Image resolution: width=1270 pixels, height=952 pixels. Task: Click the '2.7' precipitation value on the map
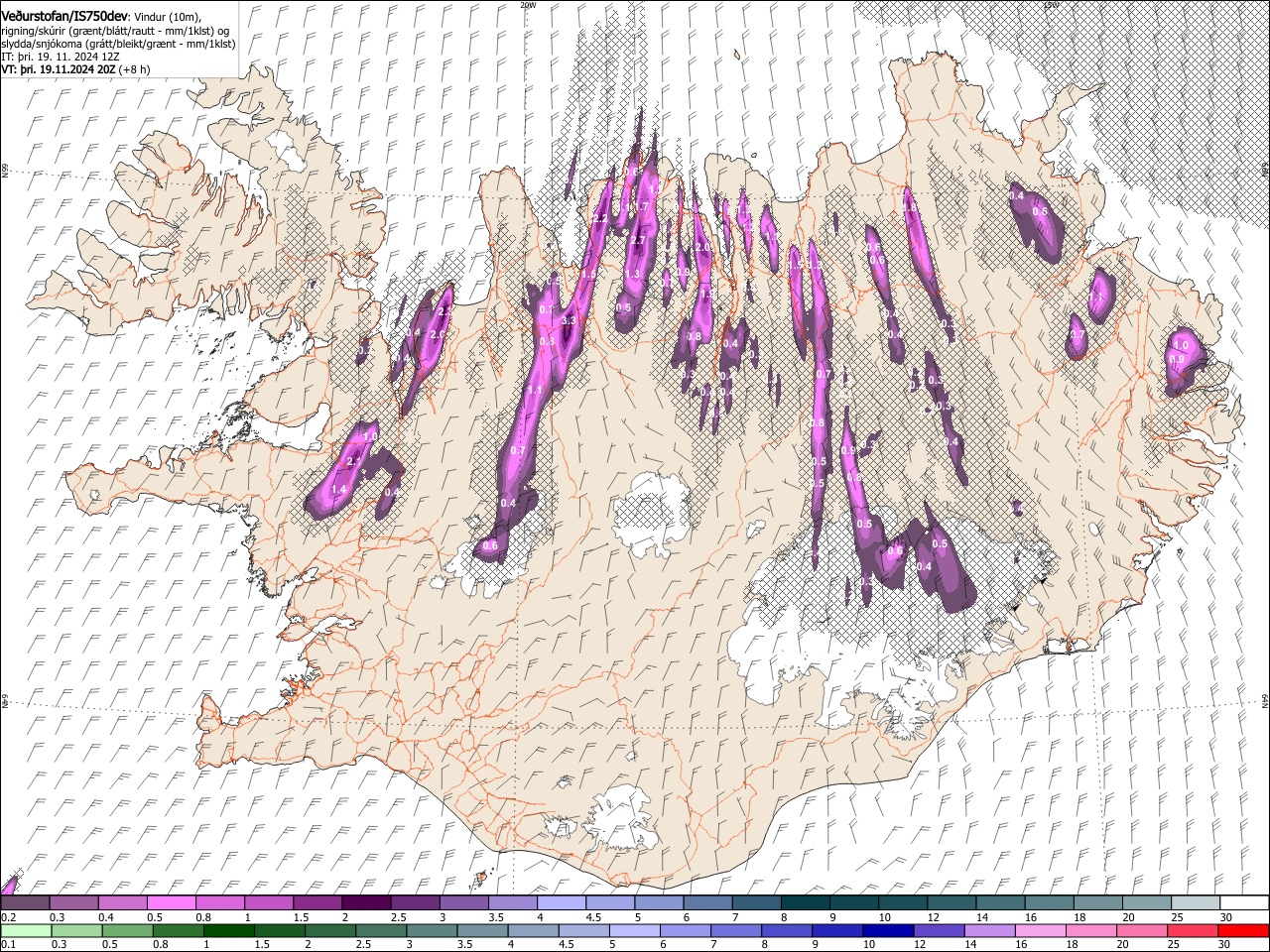[638, 240]
